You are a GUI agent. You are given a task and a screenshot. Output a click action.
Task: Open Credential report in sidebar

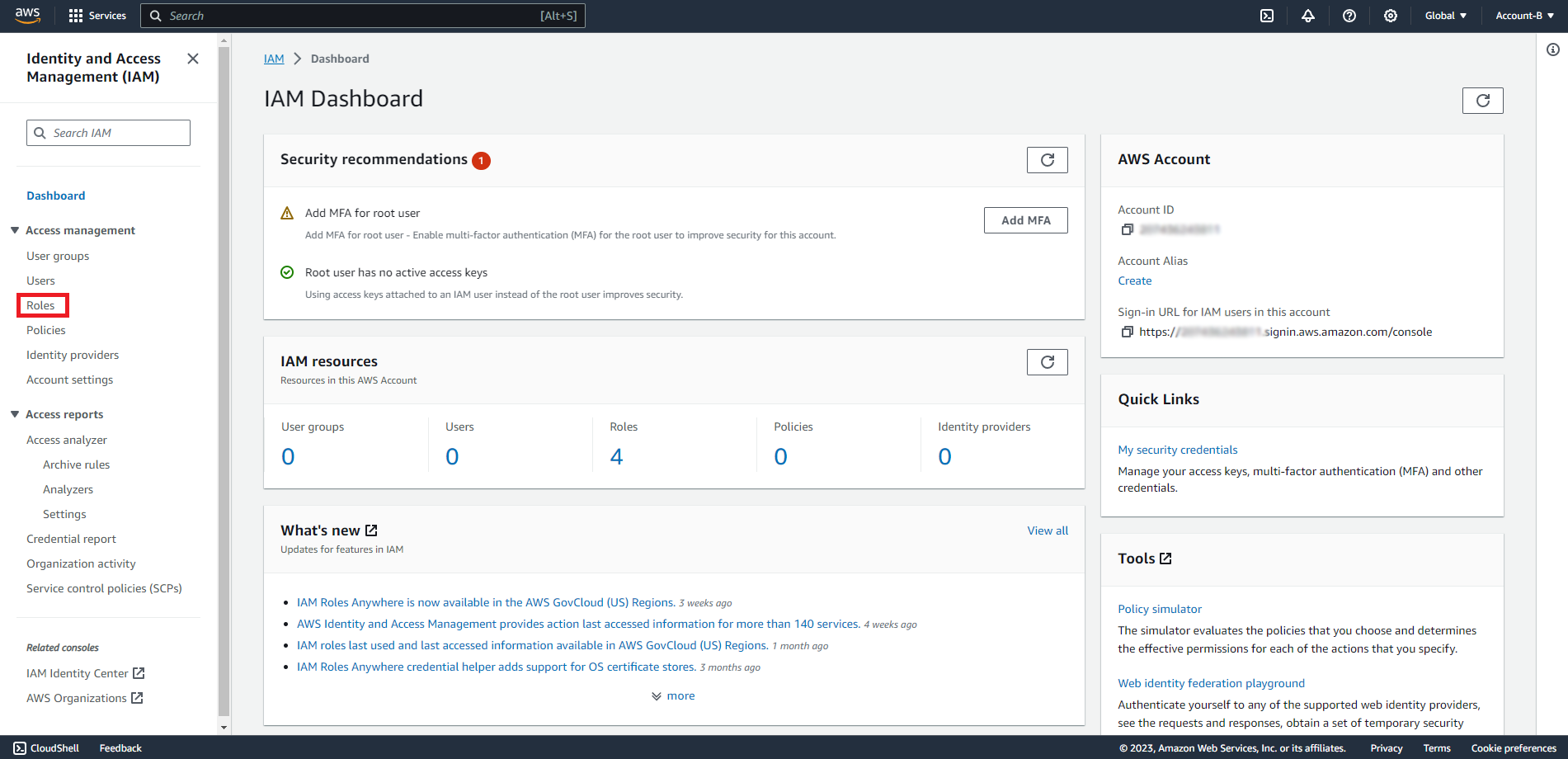click(x=72, y=539)
